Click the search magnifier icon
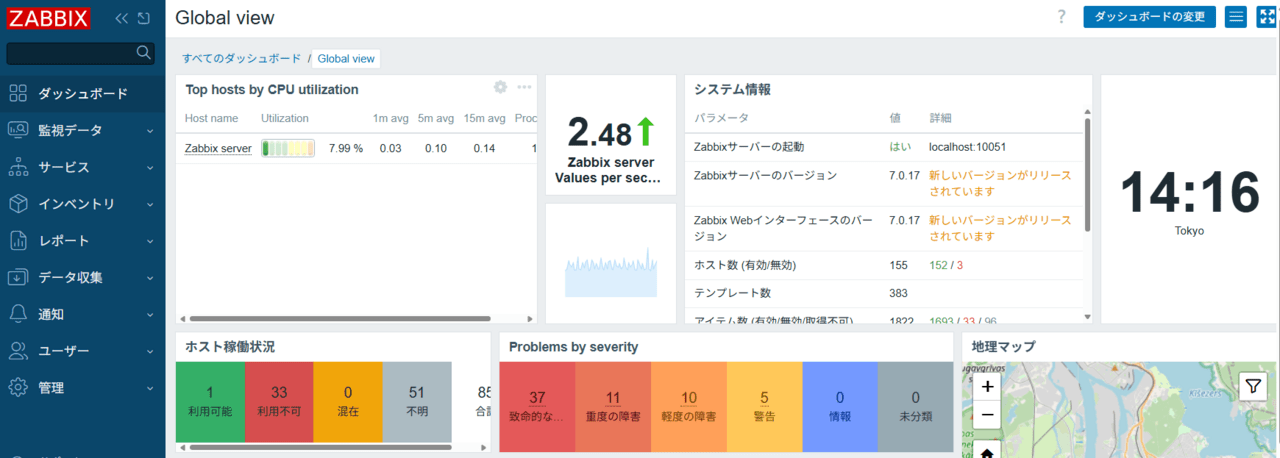1280x458 pixels. pos(144,52)
